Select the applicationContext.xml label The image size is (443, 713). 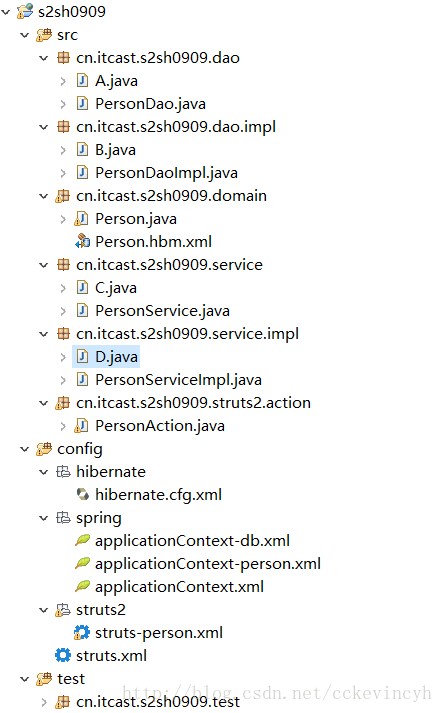[179, 587]
